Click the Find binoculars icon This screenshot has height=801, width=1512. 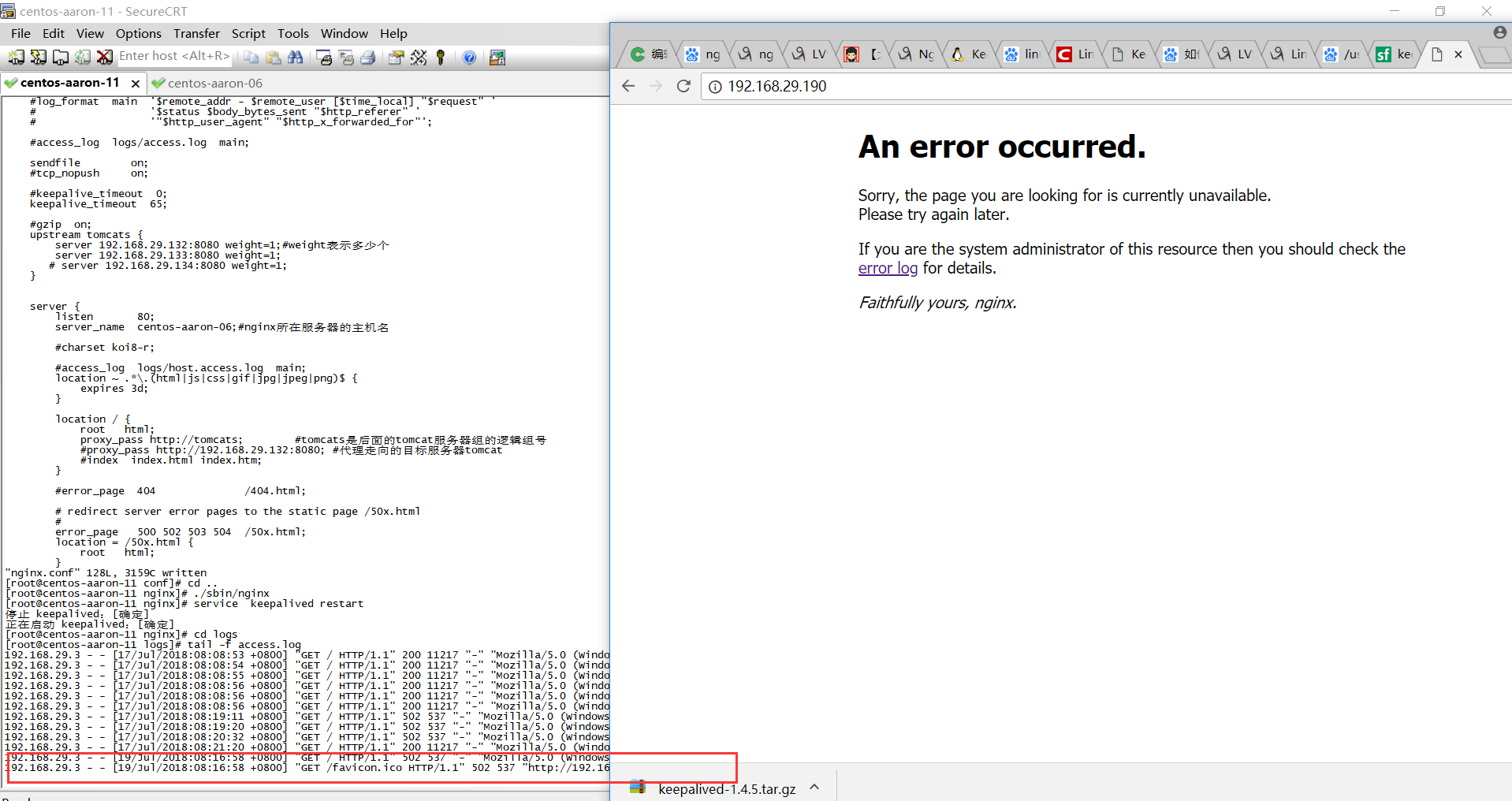[295, 57]
